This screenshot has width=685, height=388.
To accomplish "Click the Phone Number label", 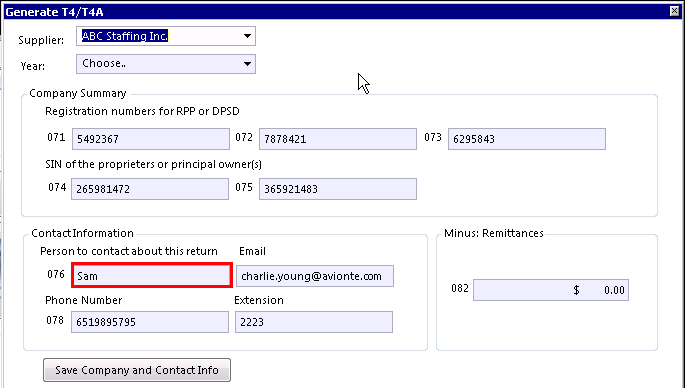I will click(x=83, y=300).
